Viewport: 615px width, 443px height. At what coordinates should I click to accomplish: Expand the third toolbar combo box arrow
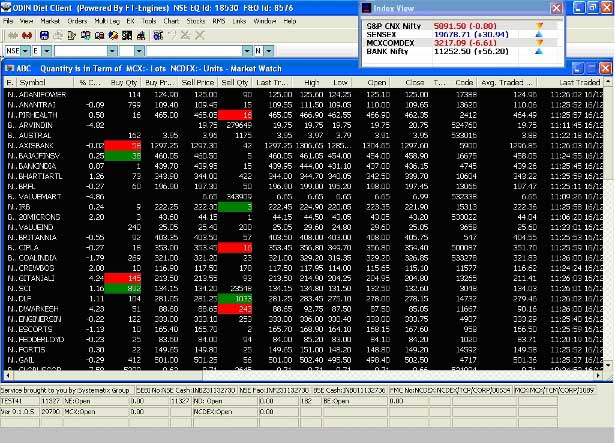click(x=112, y=51)
